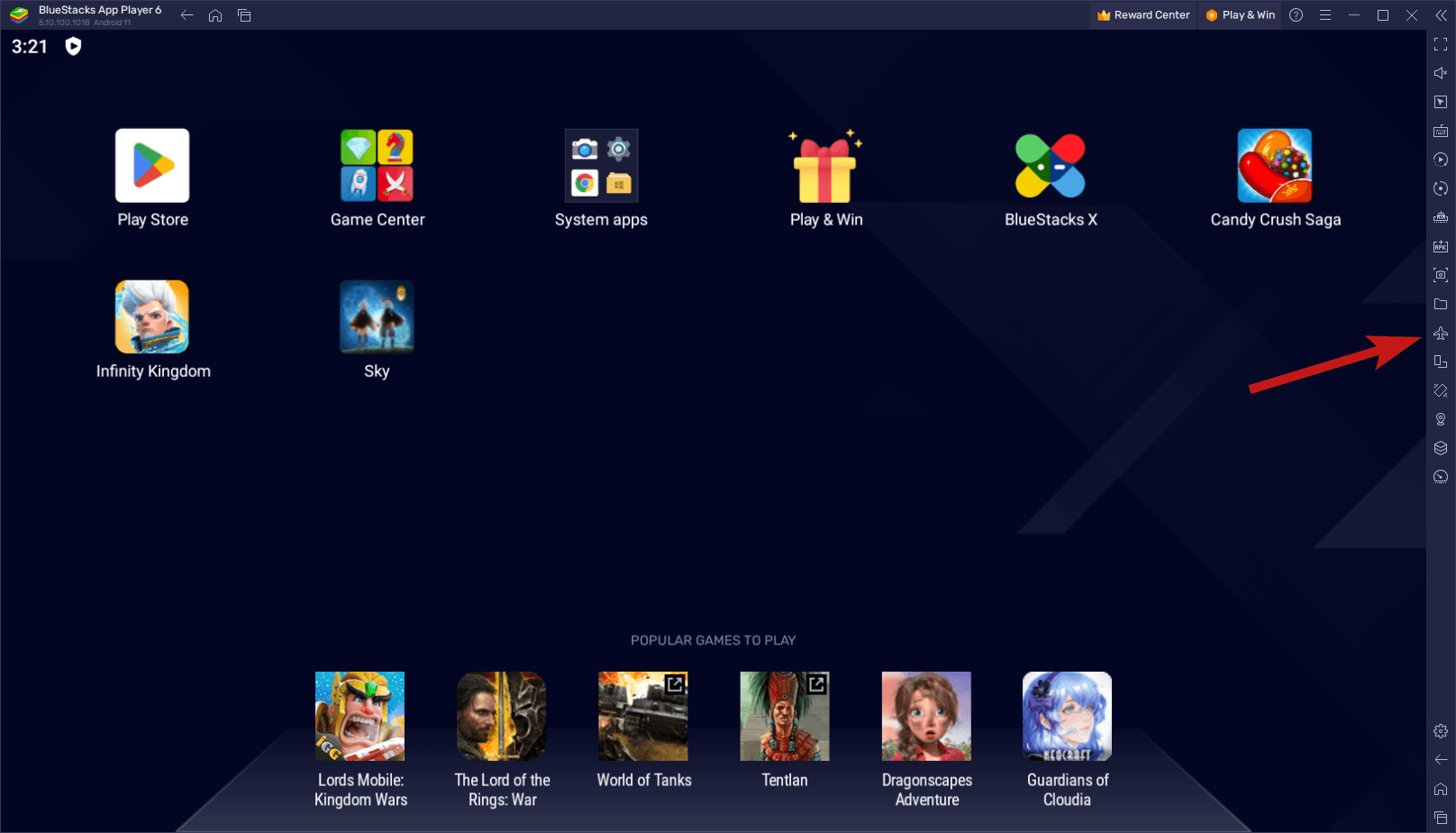This screenshot has width=1456, height=833.
Task: Open the media folder
Action: 1441,304
